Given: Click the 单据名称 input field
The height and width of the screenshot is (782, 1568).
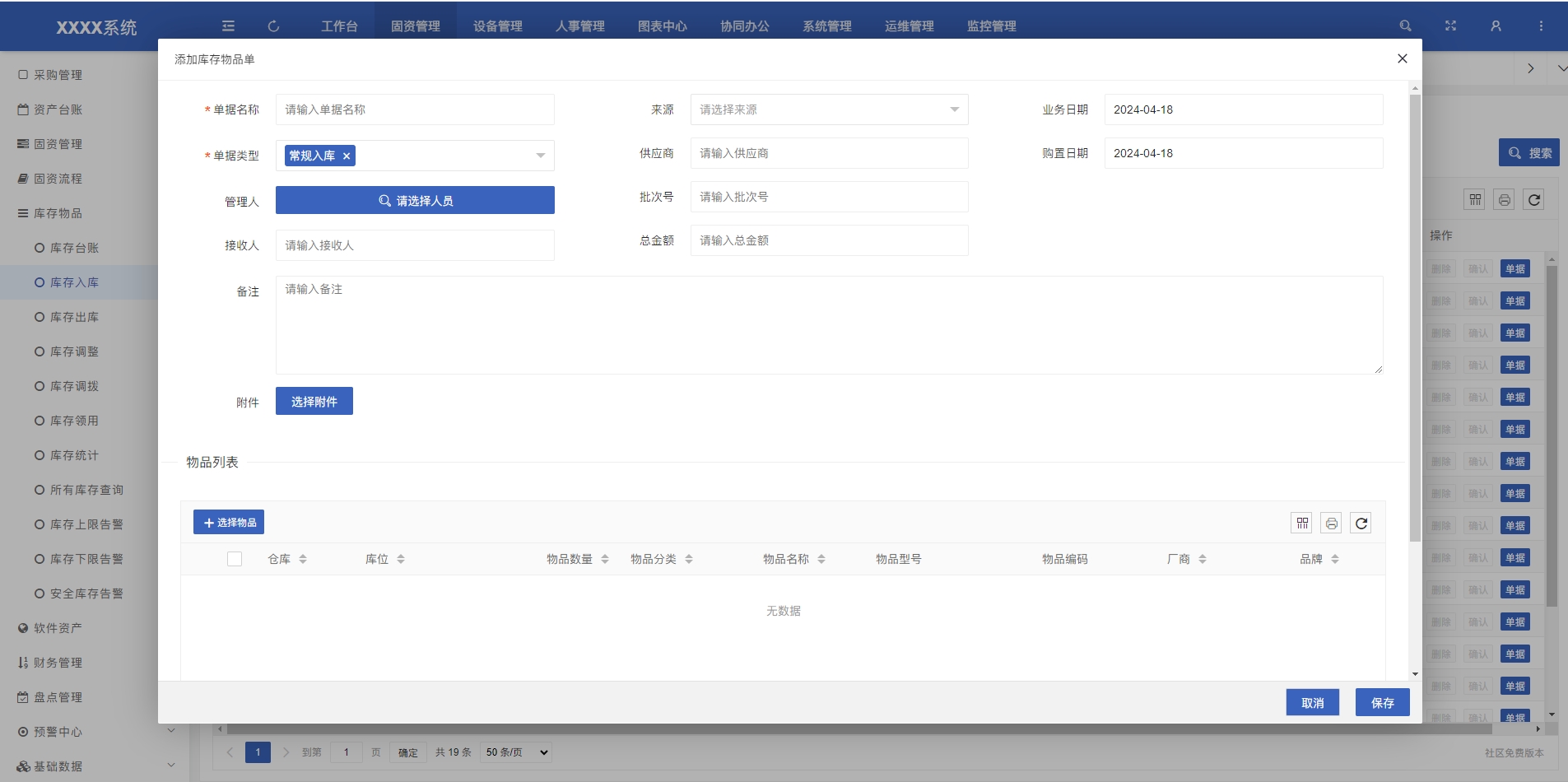Looking at the screenshot, I should pos(415,109).
